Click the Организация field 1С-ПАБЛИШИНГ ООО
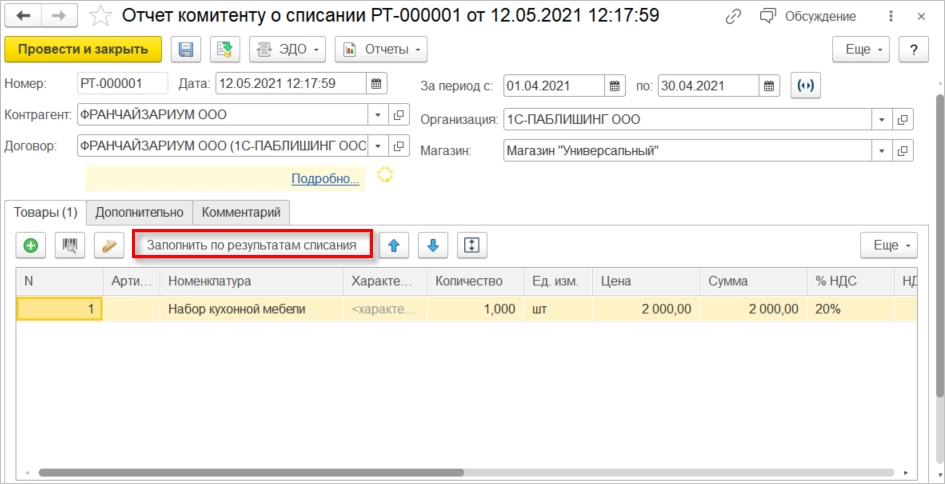 point(687,120)
